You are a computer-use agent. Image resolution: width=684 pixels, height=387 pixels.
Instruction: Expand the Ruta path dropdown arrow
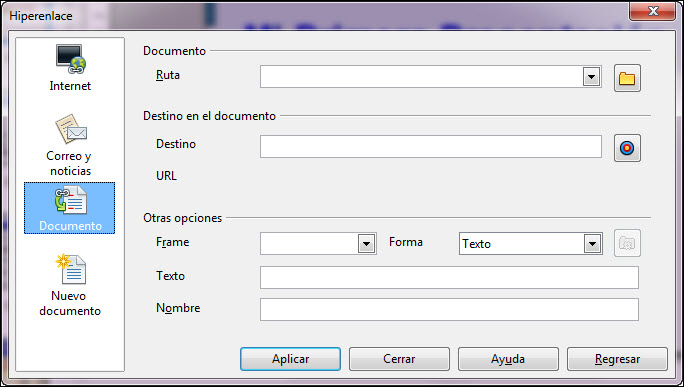tap(592, 77)
